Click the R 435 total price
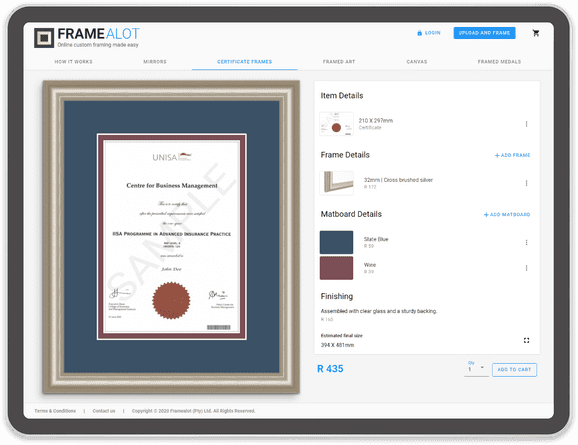This screenshot has width=578, height=445. [x=330, y=369]
